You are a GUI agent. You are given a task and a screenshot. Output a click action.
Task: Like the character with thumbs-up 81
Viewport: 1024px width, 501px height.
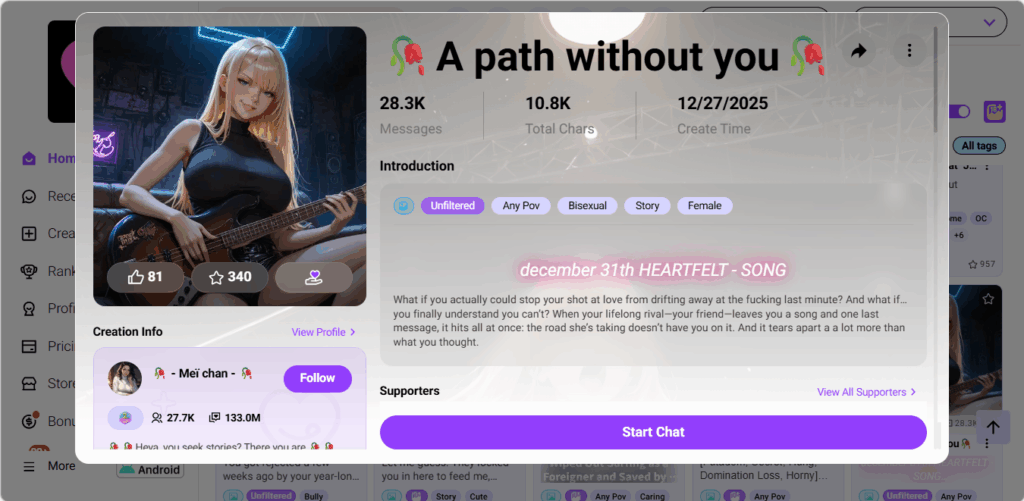point(146,277)
